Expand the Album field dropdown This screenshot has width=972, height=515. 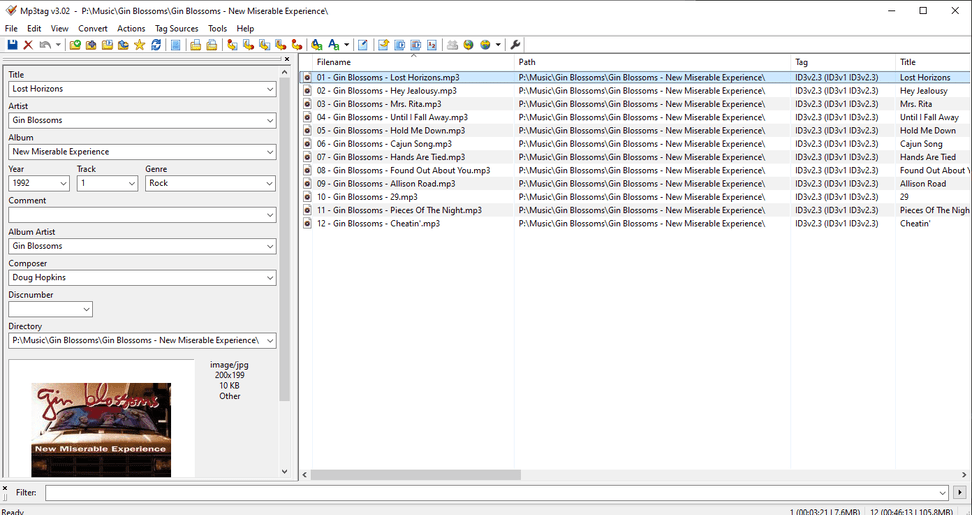[x=270, y=152]
